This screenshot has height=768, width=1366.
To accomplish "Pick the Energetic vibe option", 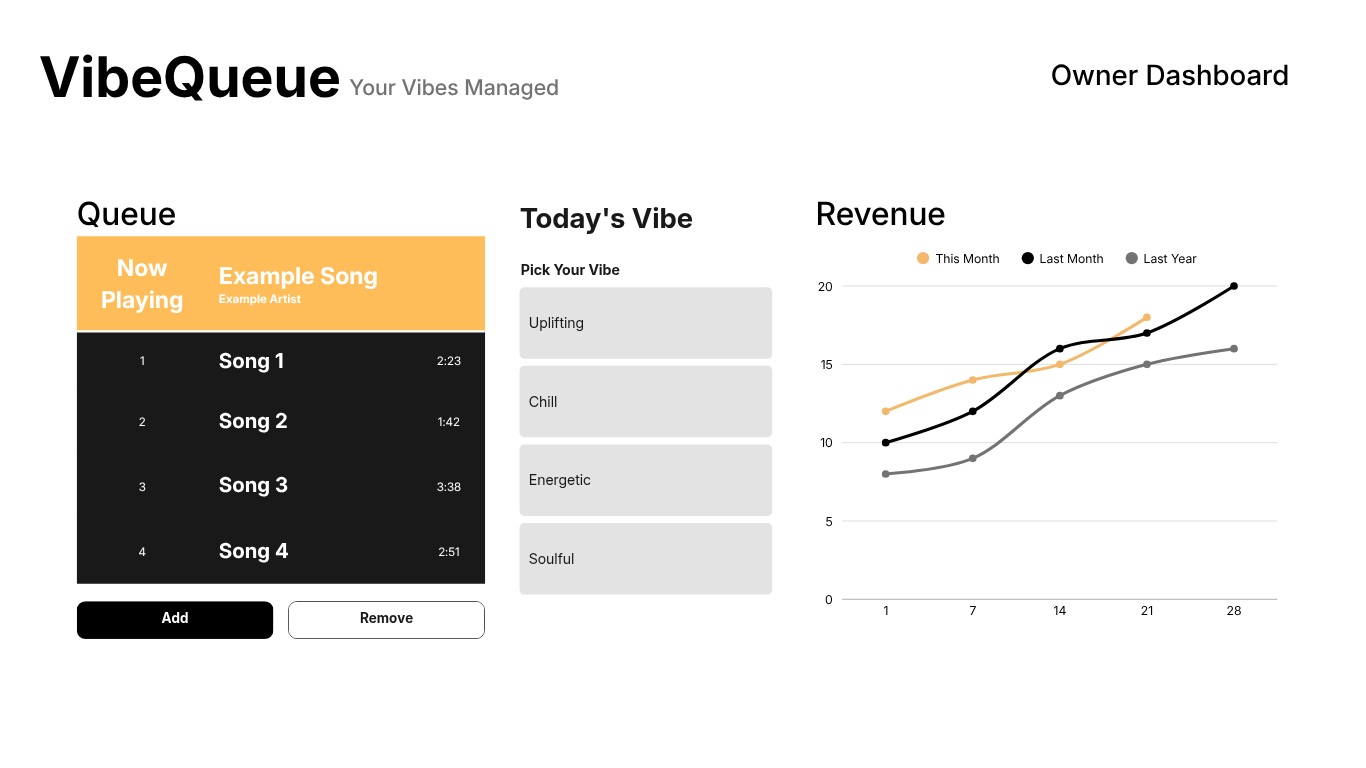I will pyautogui.click(x=646, y=480).
